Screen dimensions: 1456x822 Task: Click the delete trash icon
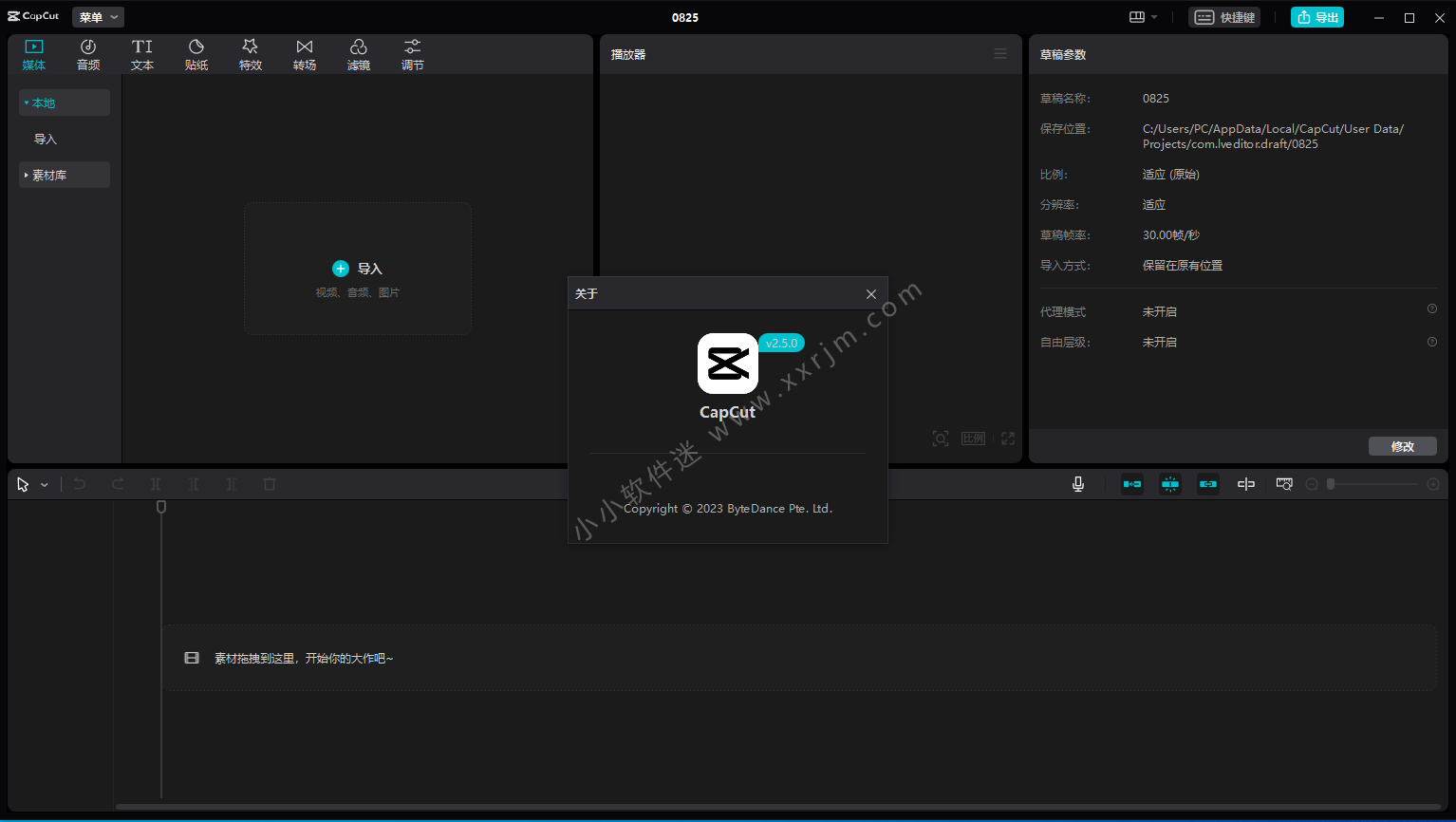click(x=270, y=484)
